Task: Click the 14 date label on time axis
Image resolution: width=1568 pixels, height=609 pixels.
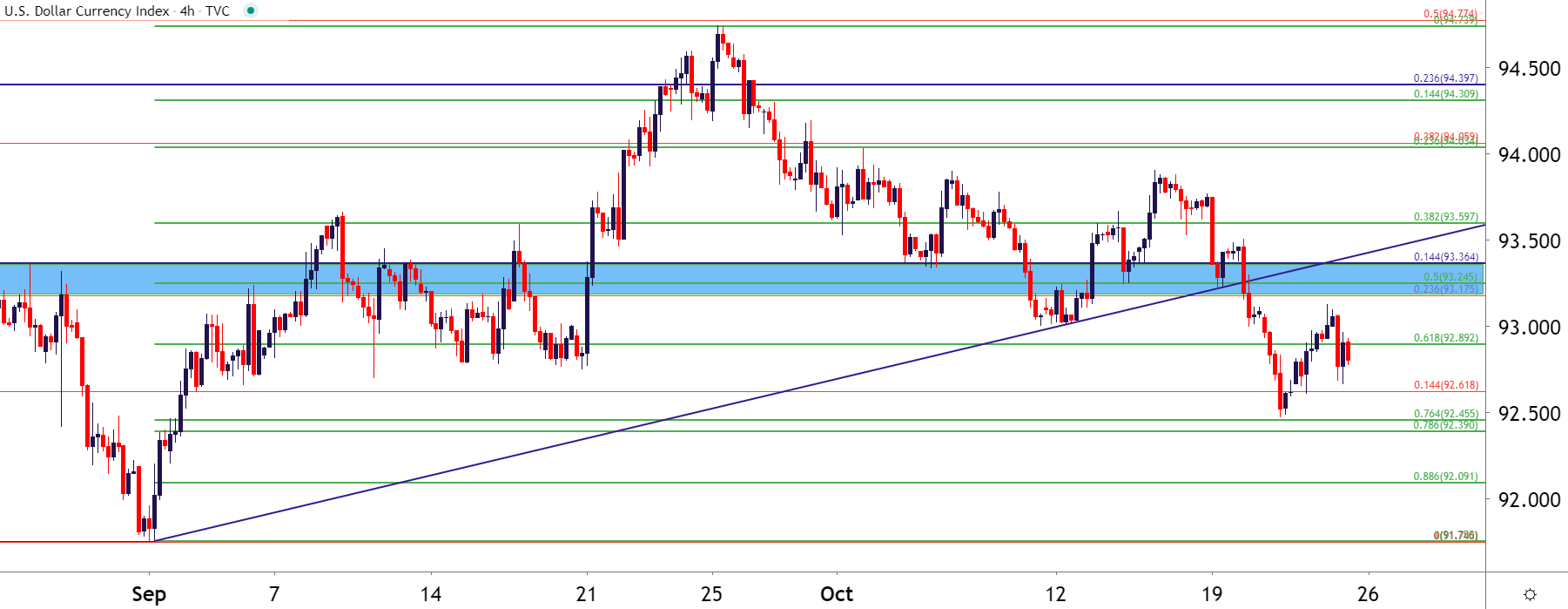Action: point(431,594)
